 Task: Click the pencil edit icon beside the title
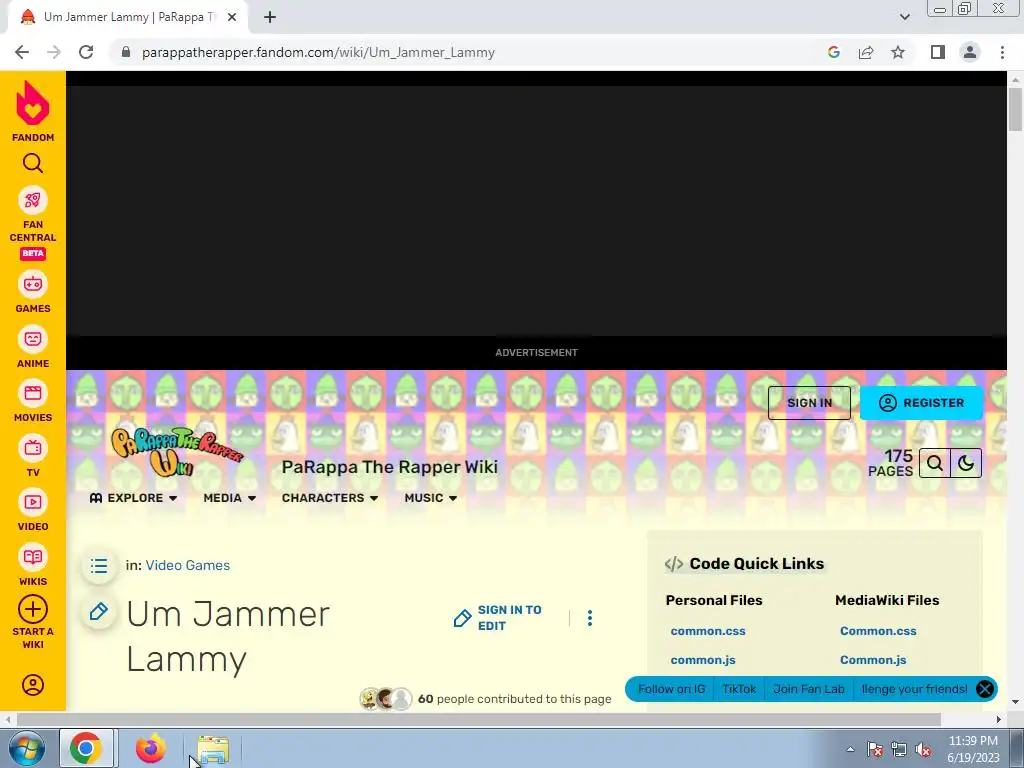[99, 612]
